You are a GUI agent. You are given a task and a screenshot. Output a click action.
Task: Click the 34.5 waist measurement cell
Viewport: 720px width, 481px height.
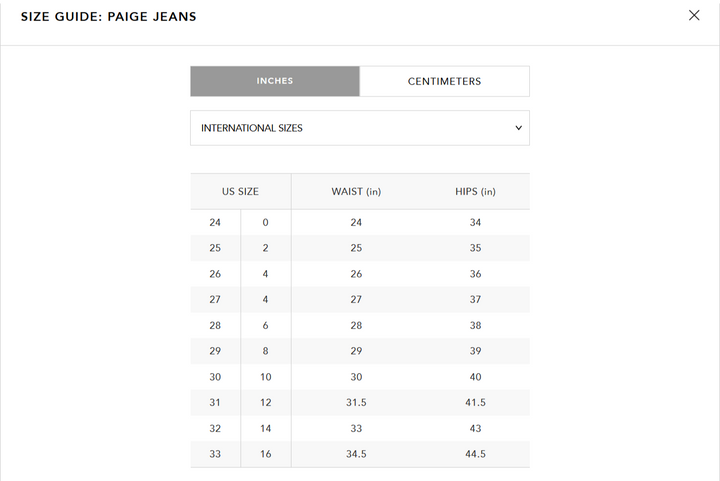coord(356,454)
